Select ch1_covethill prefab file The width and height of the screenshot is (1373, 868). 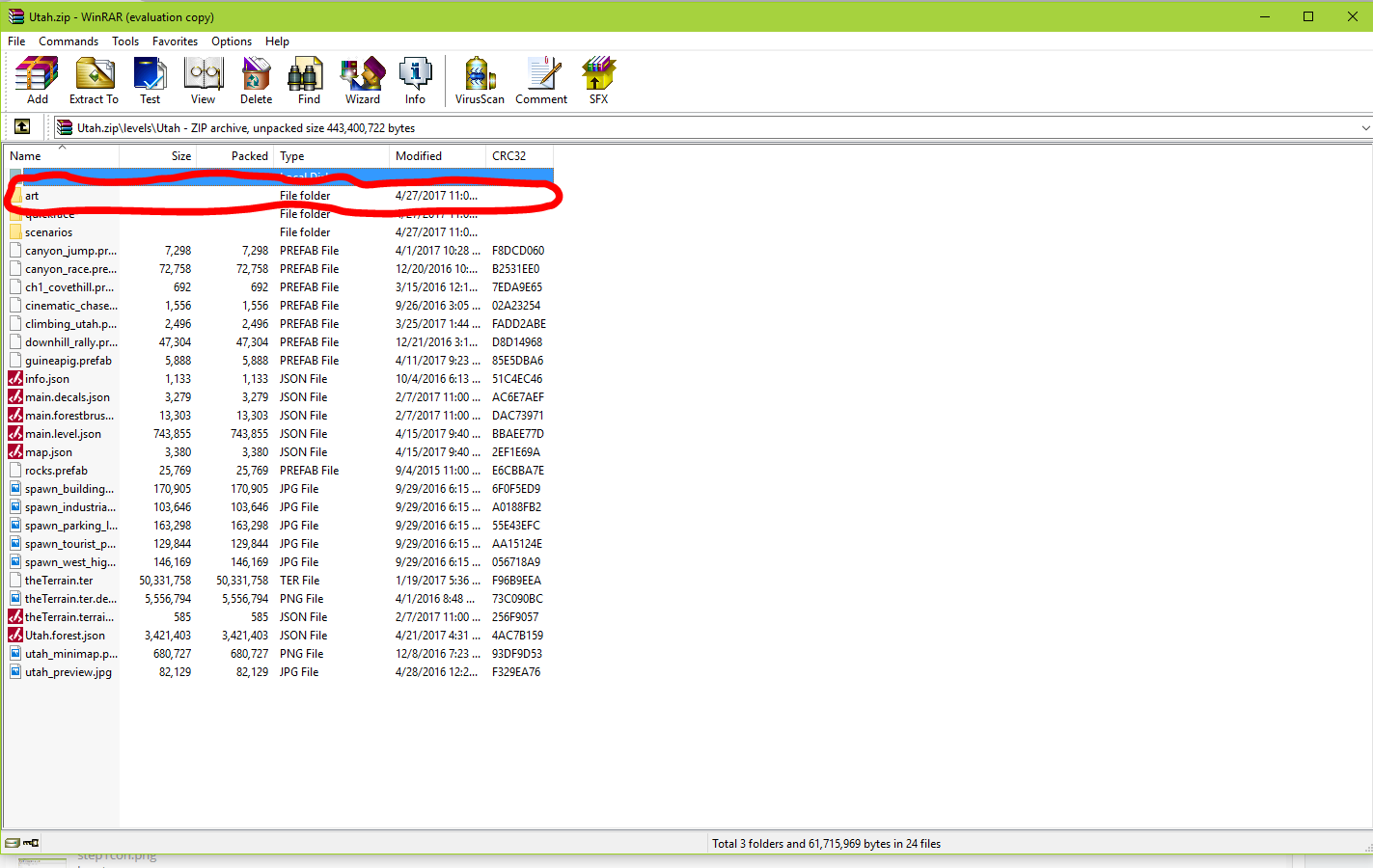point(280,287)
